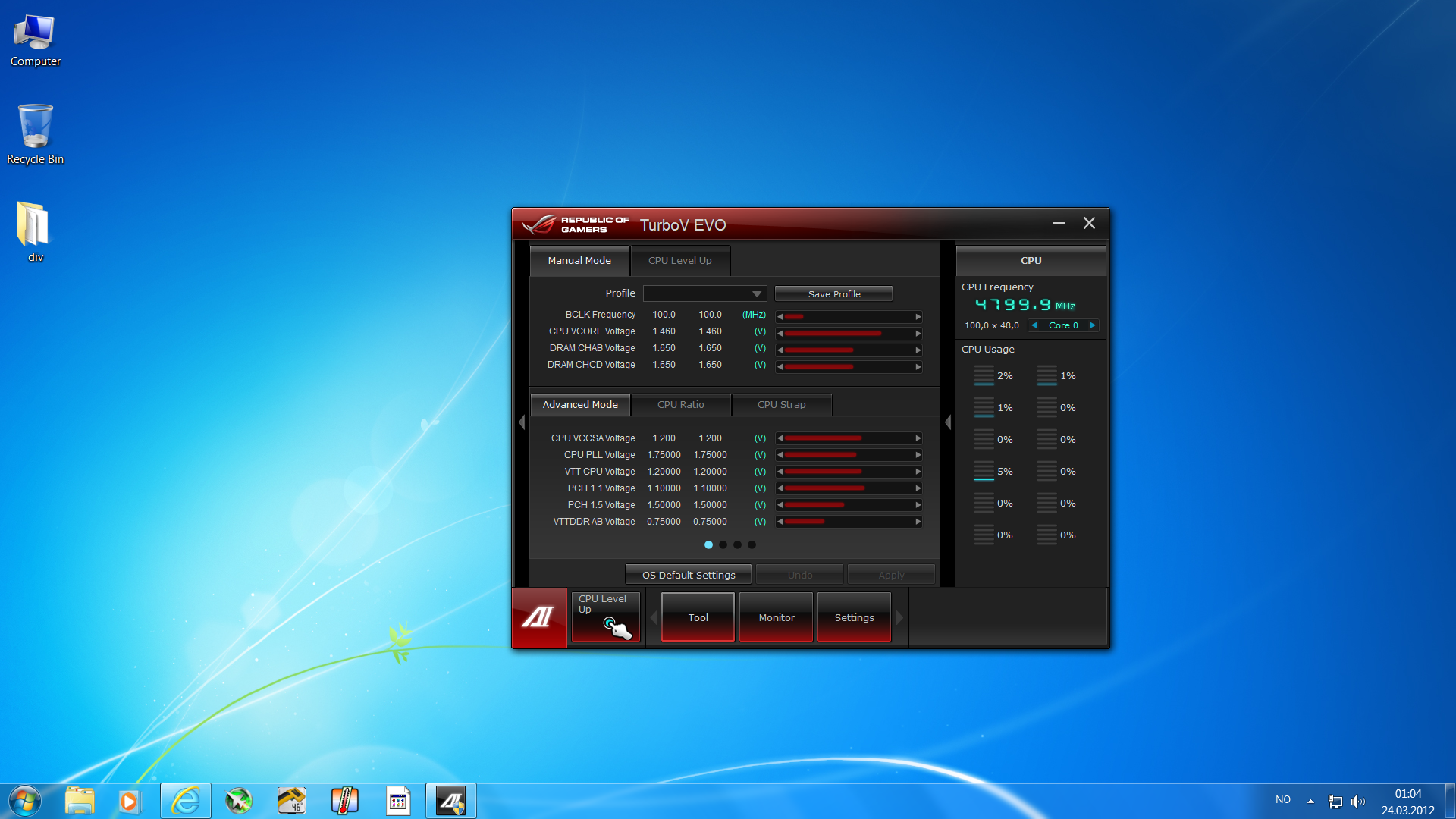
Task: Click the ASUS AI Suite logo button
Action: [539, 617]
